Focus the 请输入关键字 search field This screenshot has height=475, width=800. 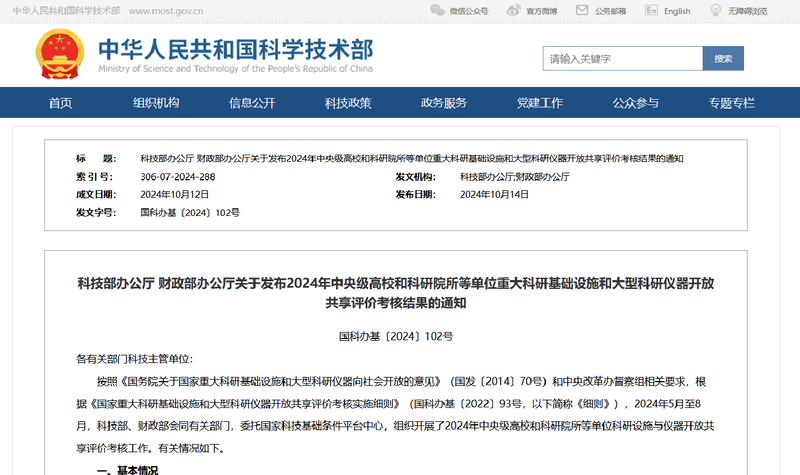(622, 59)
